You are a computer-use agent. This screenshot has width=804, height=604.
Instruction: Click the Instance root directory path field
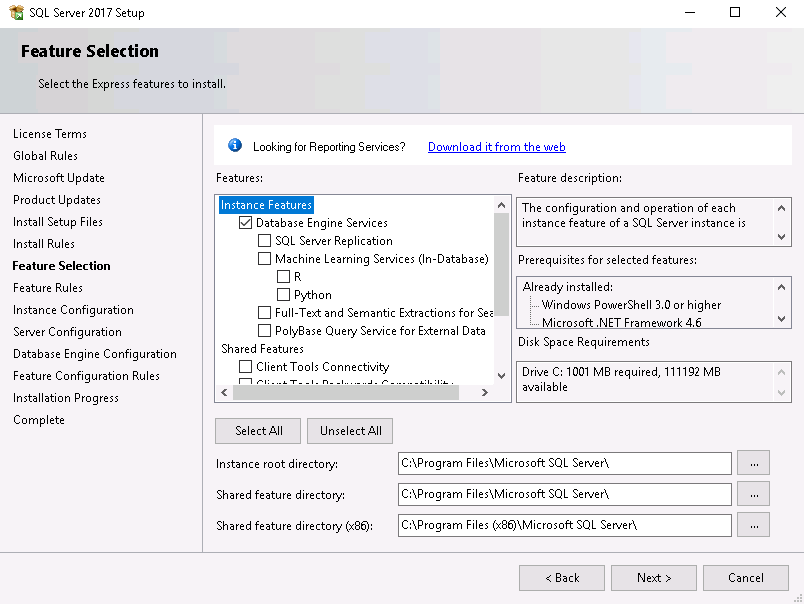click(565, 464)
